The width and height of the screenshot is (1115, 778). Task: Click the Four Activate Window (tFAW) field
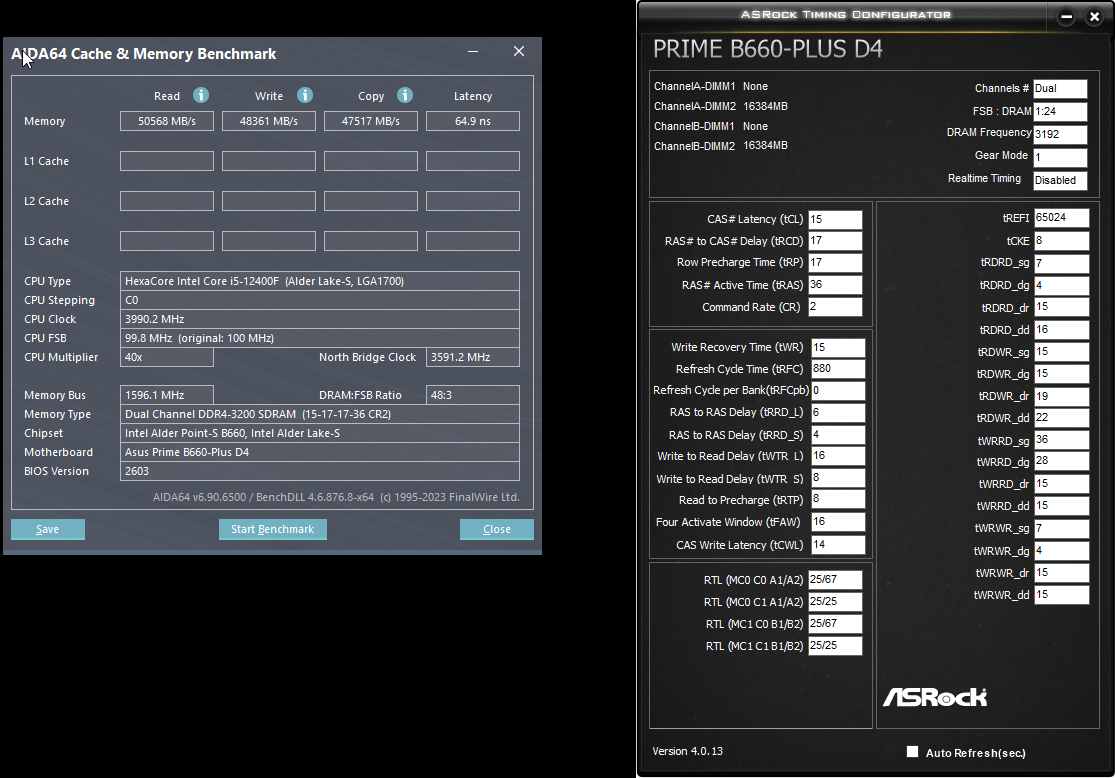pyautogui.click(x=838, y=522)
